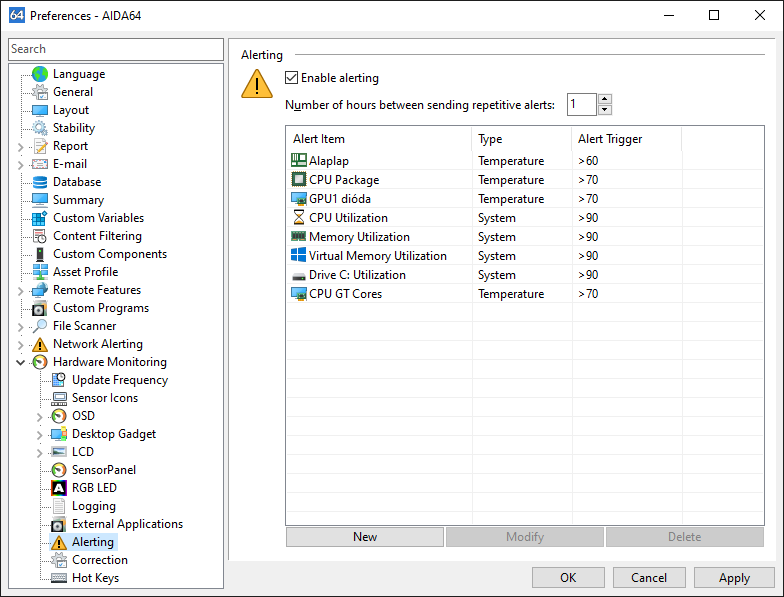Expand the File Scanner node
The height and width of the screenshot is (597, 784).
click(20, 327)
